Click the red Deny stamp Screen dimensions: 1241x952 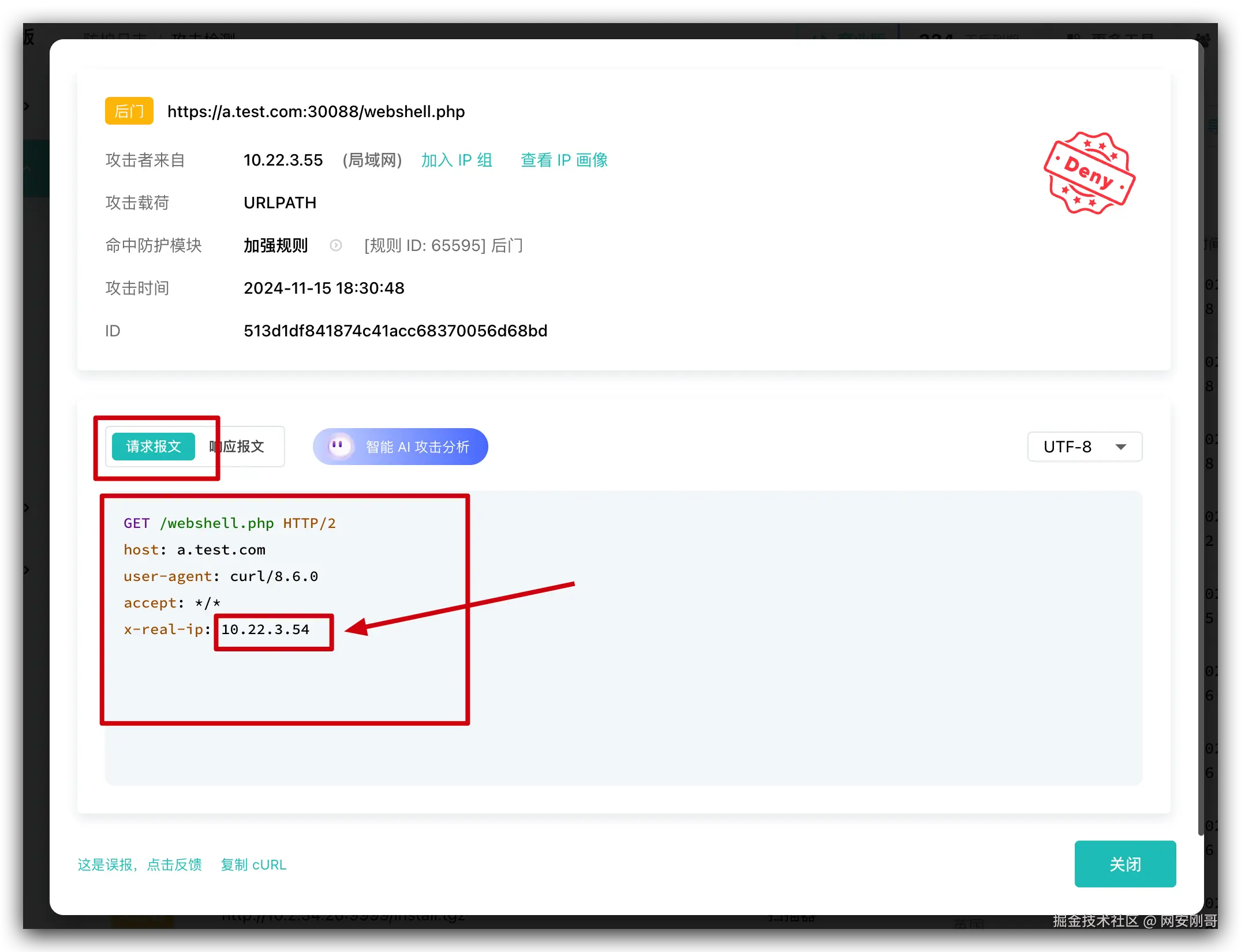pyautogui.click(x=1089, y=173)
